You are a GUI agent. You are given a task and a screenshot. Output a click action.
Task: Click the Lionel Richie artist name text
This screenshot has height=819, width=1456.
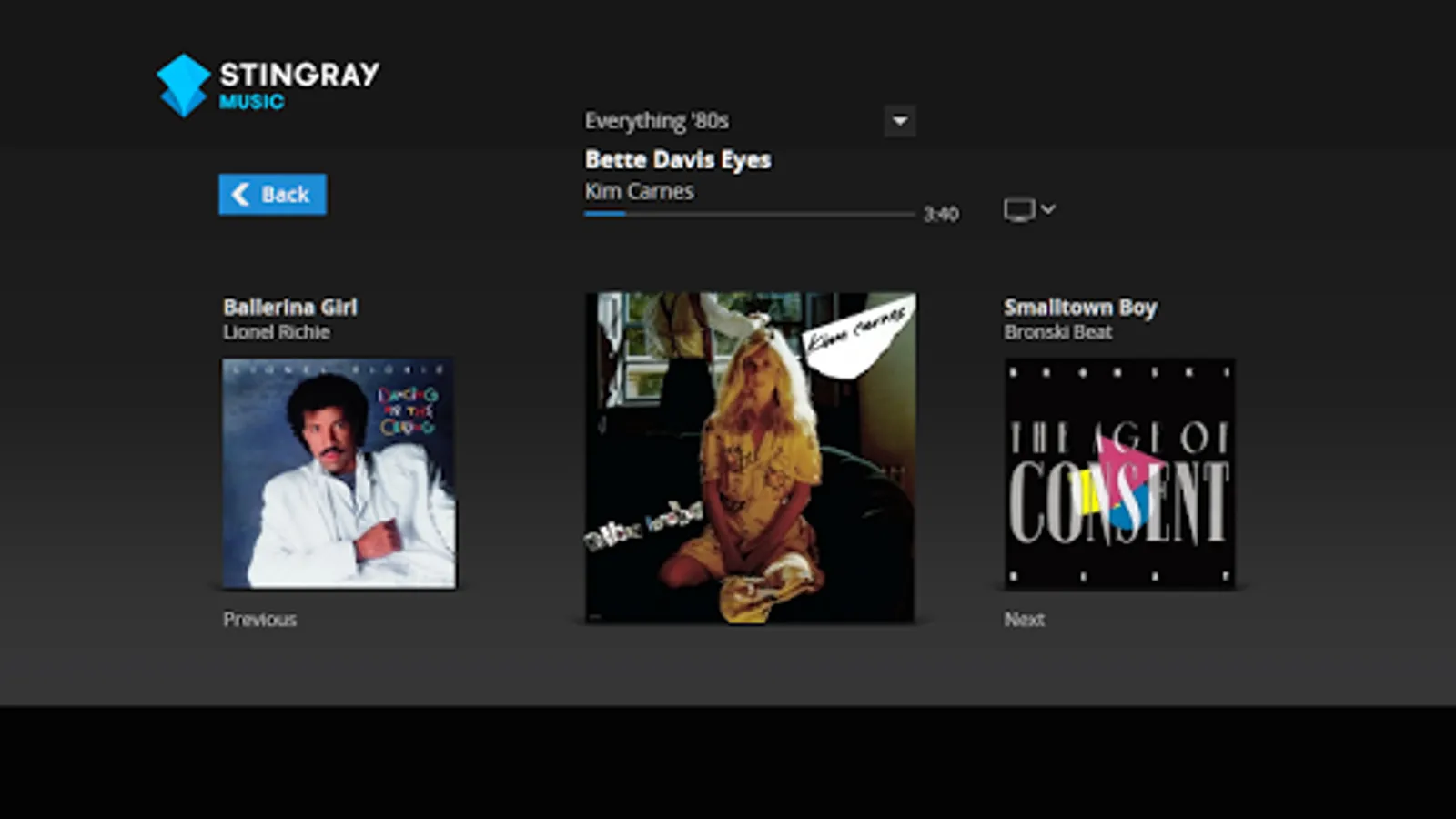coord(277,332)
